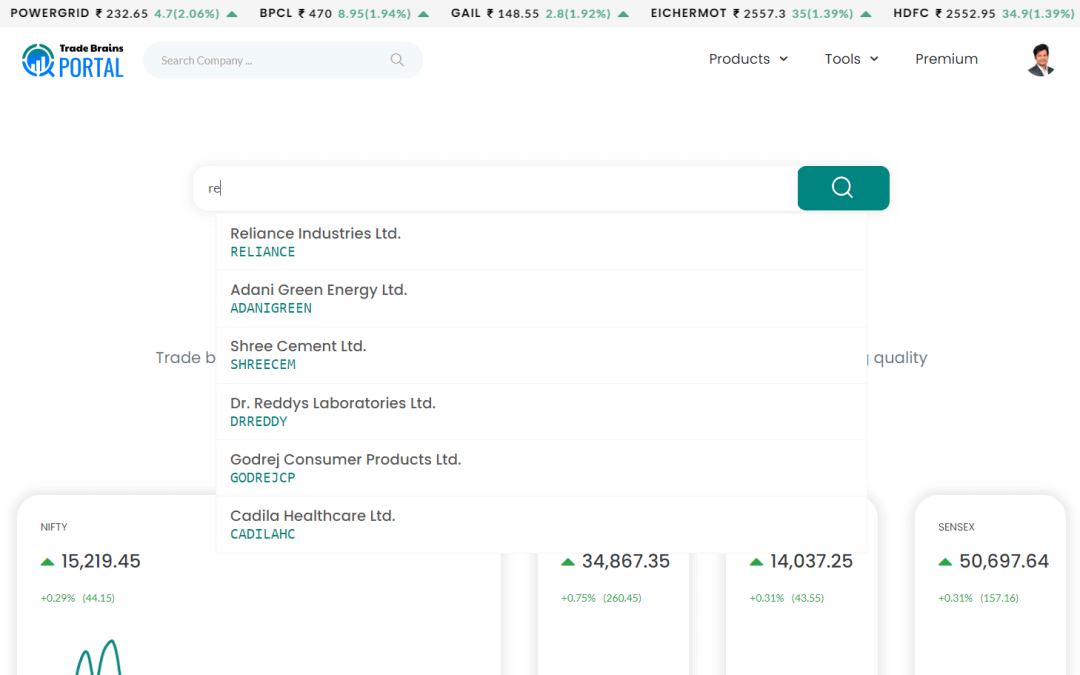Click the index value 14,037.25
1080x675 pixels.
pos(811,561)
